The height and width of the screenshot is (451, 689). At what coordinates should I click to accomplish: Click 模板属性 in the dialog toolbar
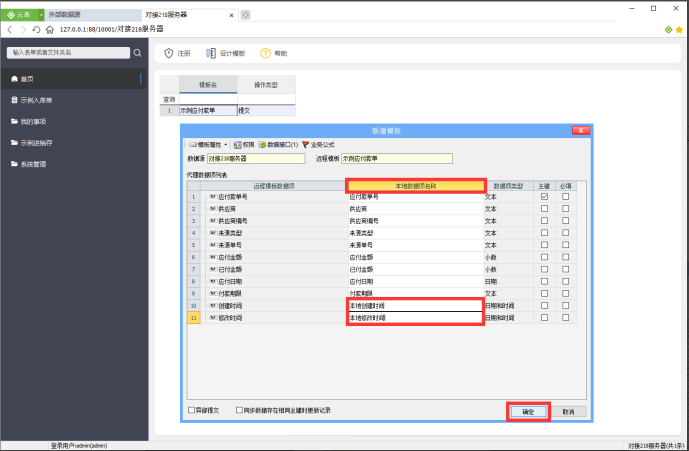pyautogui.click(x=205, y=145)
